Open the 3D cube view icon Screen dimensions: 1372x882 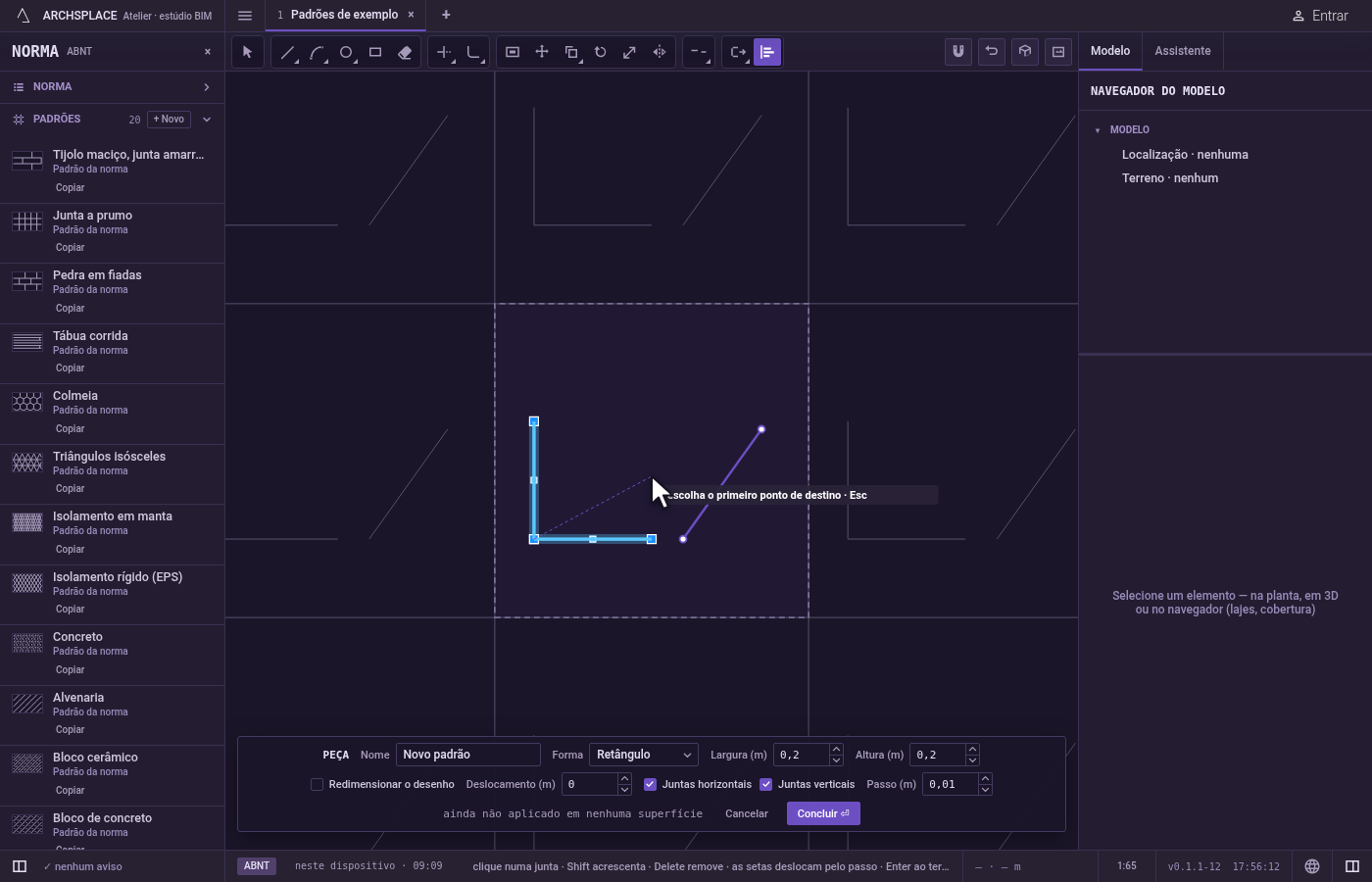coord(1025,51)
